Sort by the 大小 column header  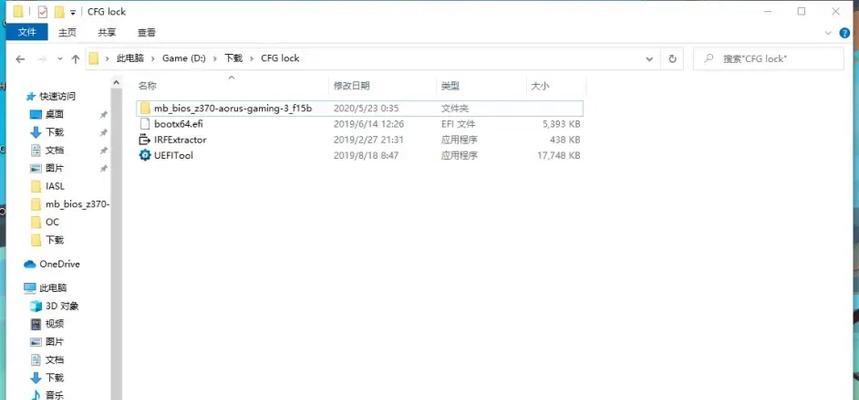[x=540, y=86]
